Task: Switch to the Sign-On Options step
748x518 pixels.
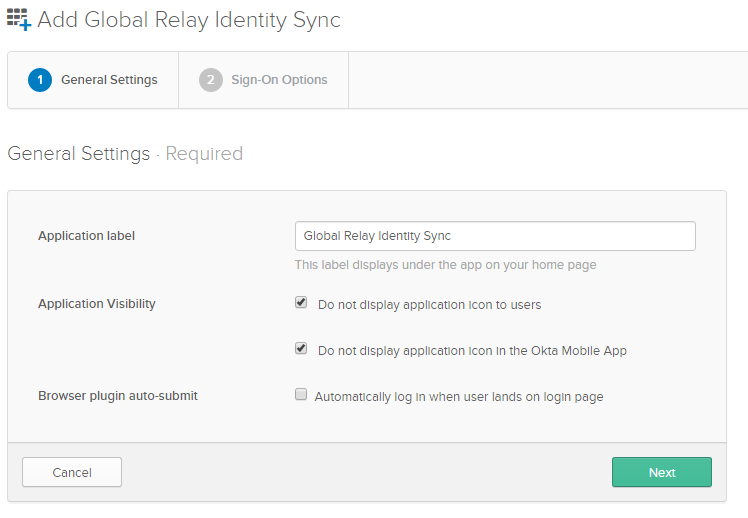Action: (263, 80)
